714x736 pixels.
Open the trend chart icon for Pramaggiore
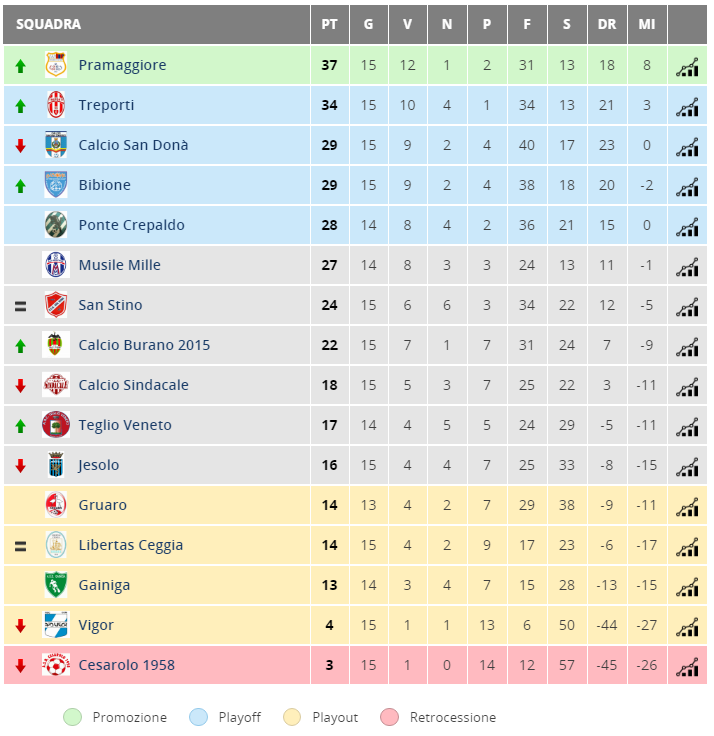coord(687,67)
